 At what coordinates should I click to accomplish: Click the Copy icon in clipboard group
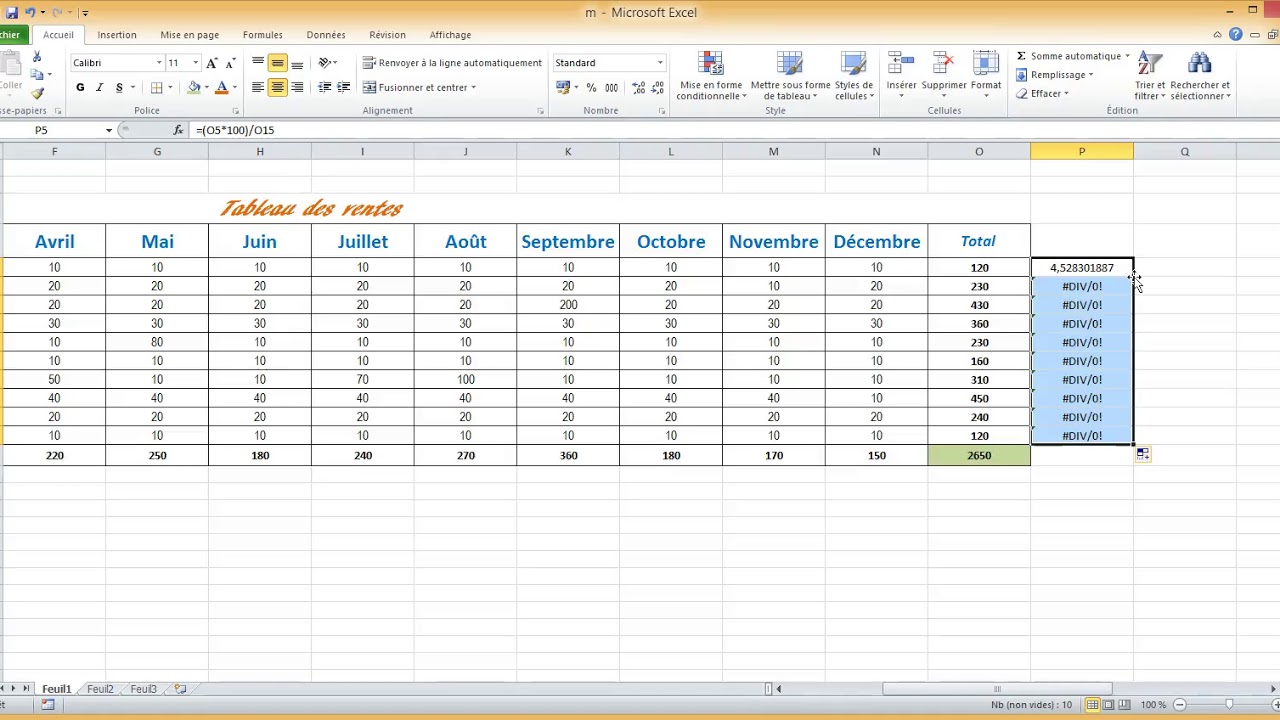click(37, 75)
